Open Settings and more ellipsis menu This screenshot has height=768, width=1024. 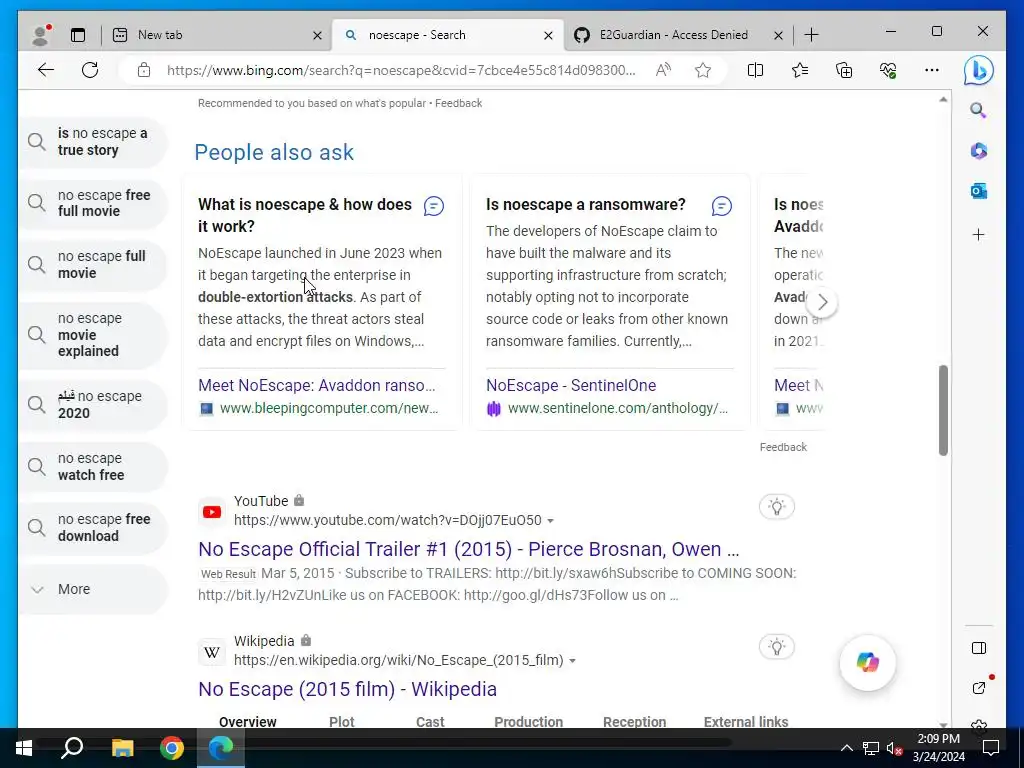[x=932, y=70]
